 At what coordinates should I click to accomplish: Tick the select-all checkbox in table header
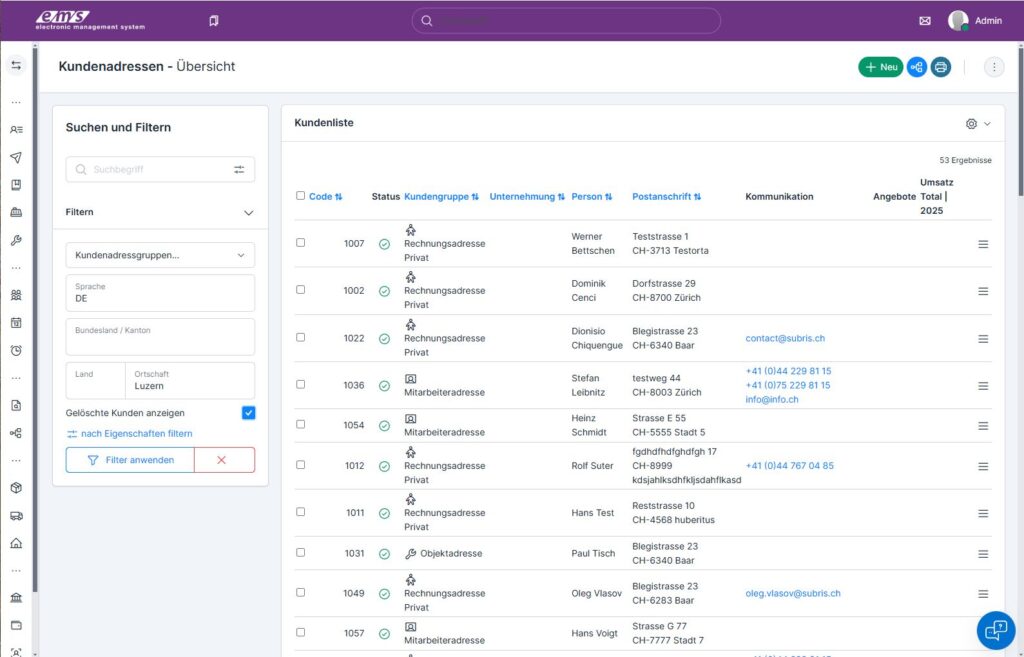pyautogui.click(x=301, y=196)
